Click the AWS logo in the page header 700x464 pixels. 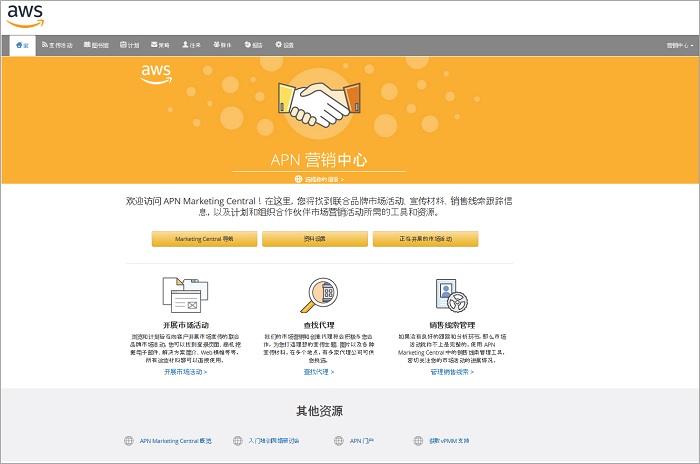25,16
